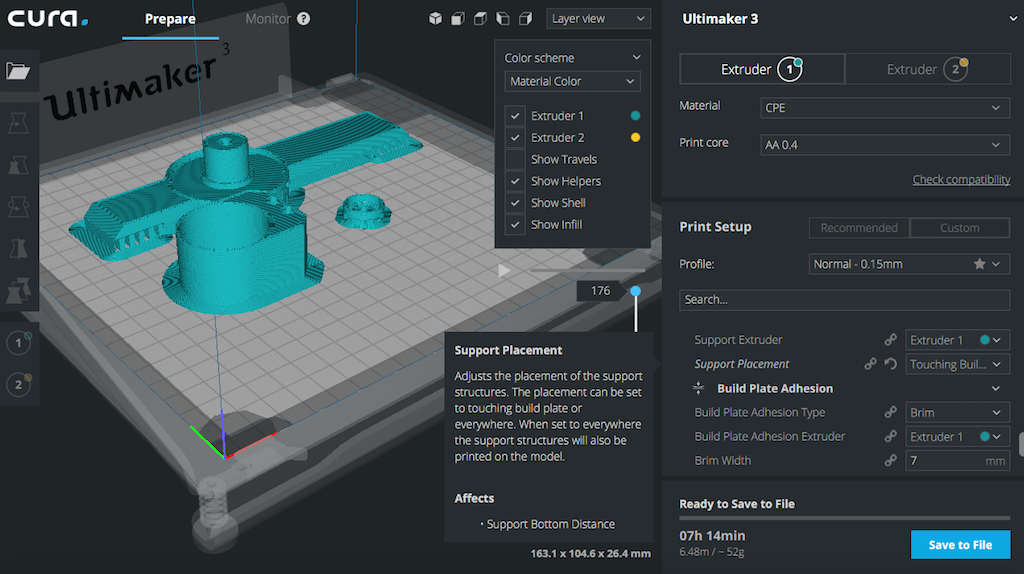Click link icon beside Build Plate Adhesion Type
The width and height of the screenshot is (1024, 574).
tap(891, 412)
